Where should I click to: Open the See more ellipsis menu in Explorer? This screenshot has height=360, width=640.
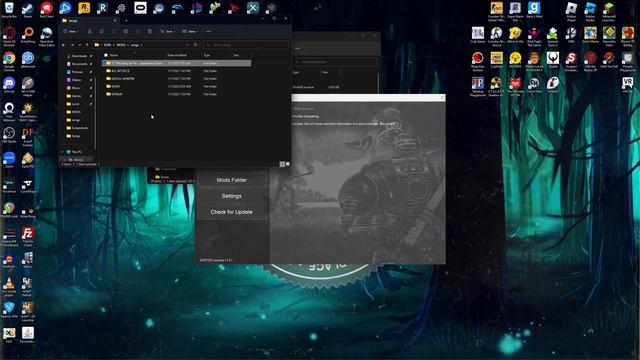click(209, 31)
